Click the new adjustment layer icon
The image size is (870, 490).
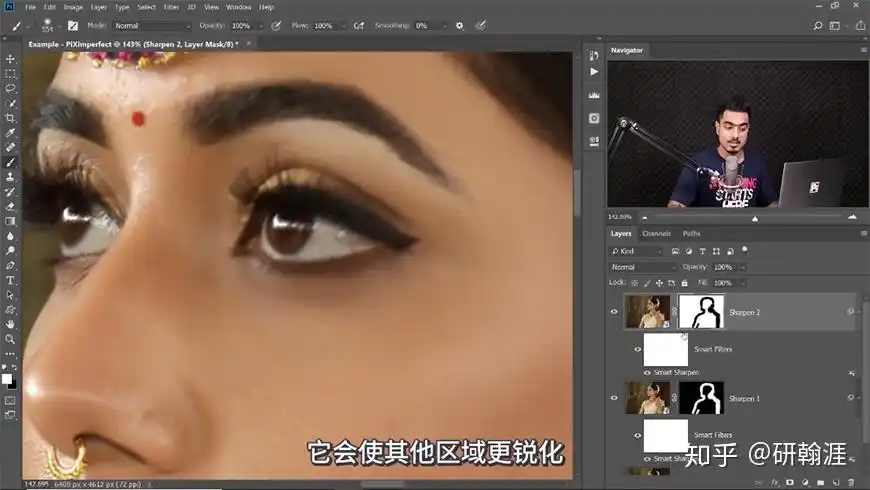click(x=805, y=483)
